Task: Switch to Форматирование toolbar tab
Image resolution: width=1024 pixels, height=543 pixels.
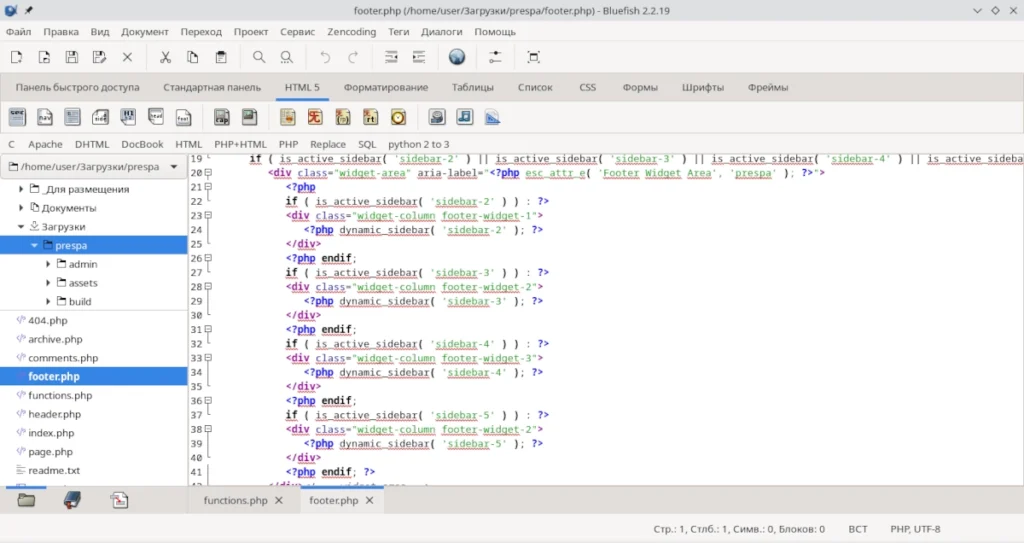Action: pyautogui.click(x=386, y=87)
